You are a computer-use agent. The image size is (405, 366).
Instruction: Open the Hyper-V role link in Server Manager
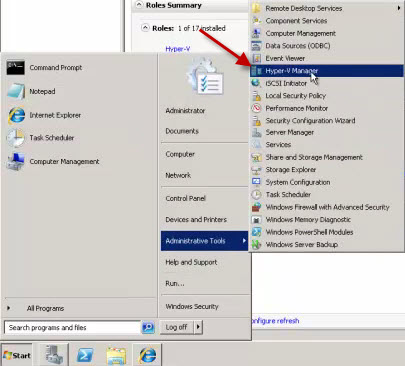pyautogui.click(x=178, y=49)
